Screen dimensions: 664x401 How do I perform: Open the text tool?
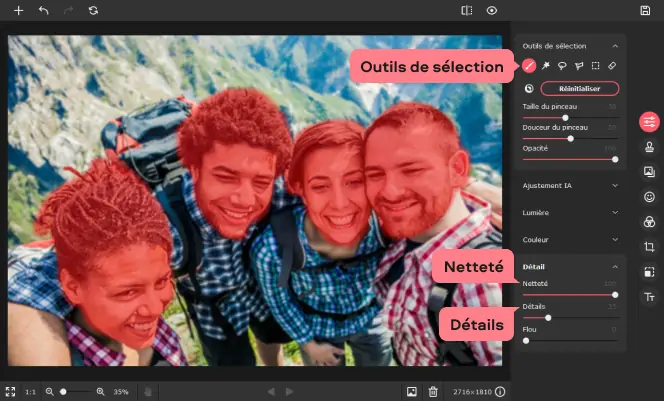(x=649, y=297)
